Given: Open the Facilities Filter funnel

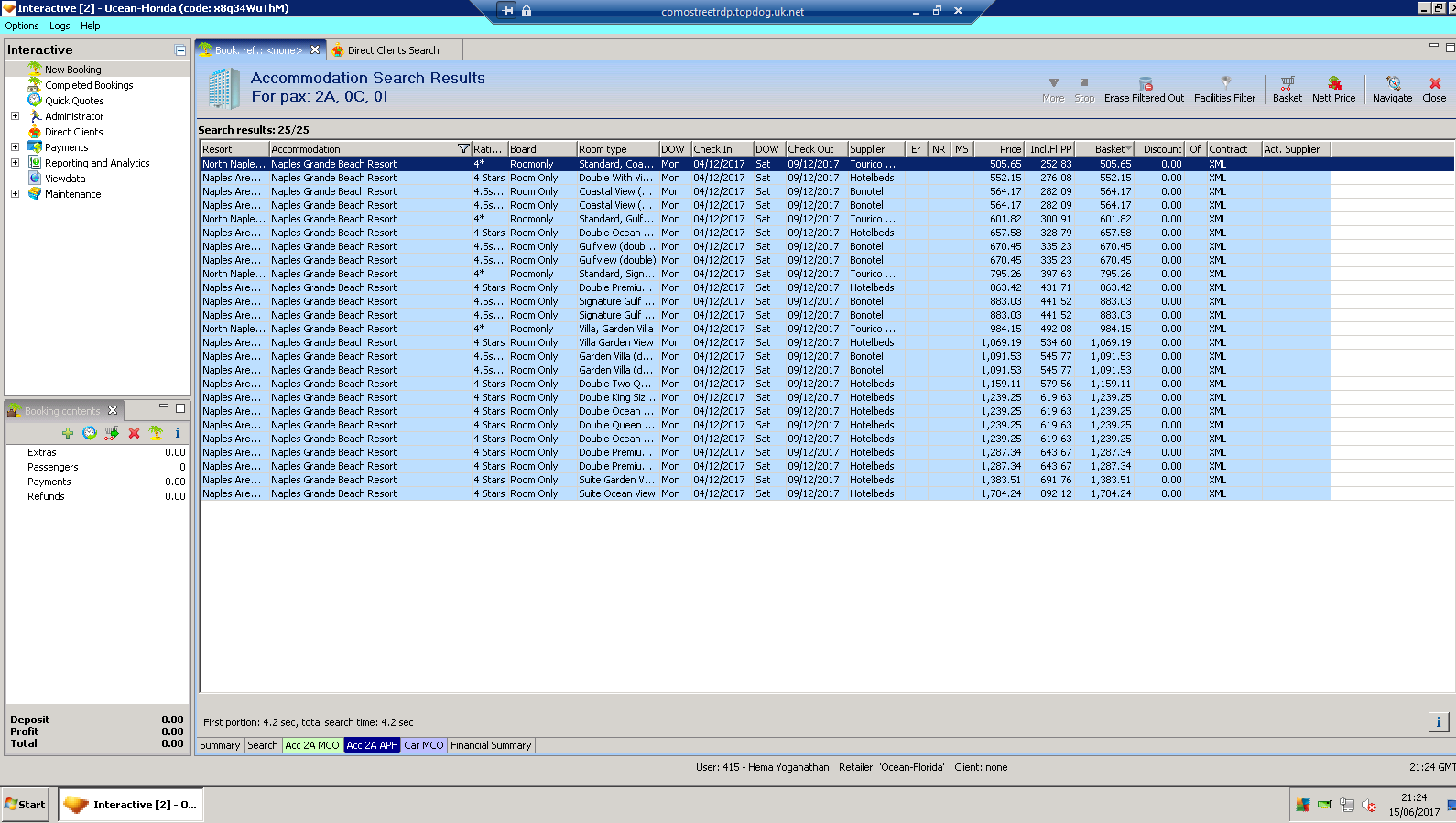Looking at the screenshot, I should coord(1225,83).
